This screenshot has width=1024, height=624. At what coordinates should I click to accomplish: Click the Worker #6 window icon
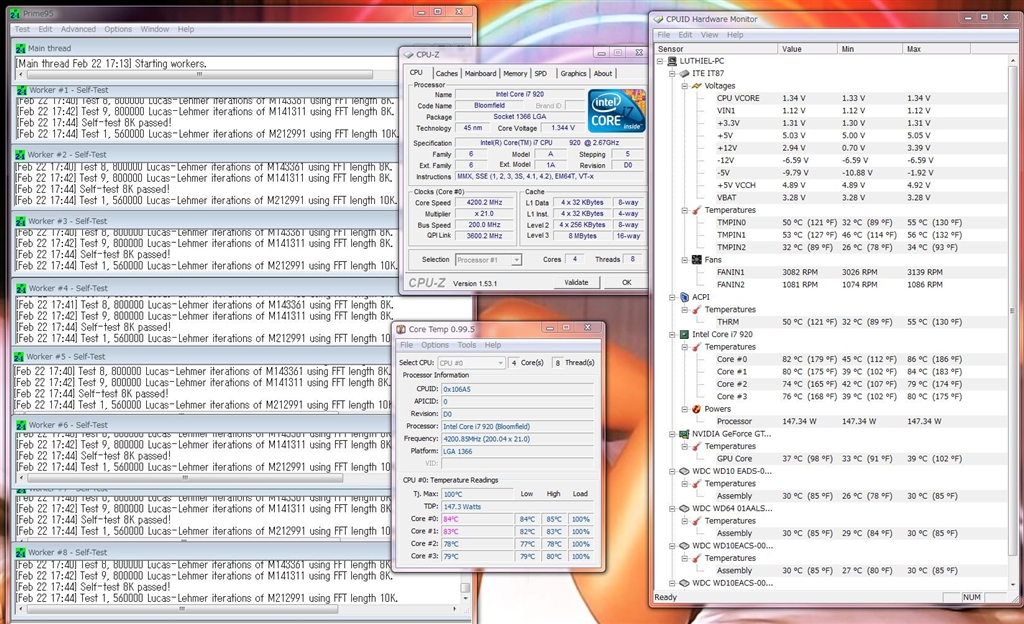[22, 425]
